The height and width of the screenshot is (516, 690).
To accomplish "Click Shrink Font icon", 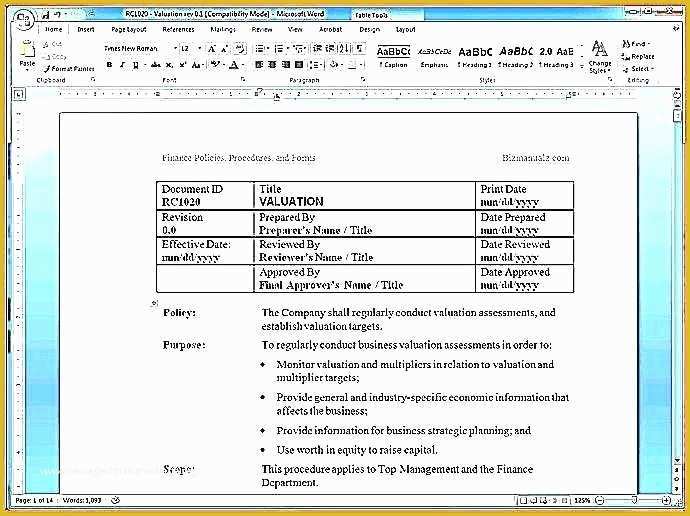I will coord(224,48).
